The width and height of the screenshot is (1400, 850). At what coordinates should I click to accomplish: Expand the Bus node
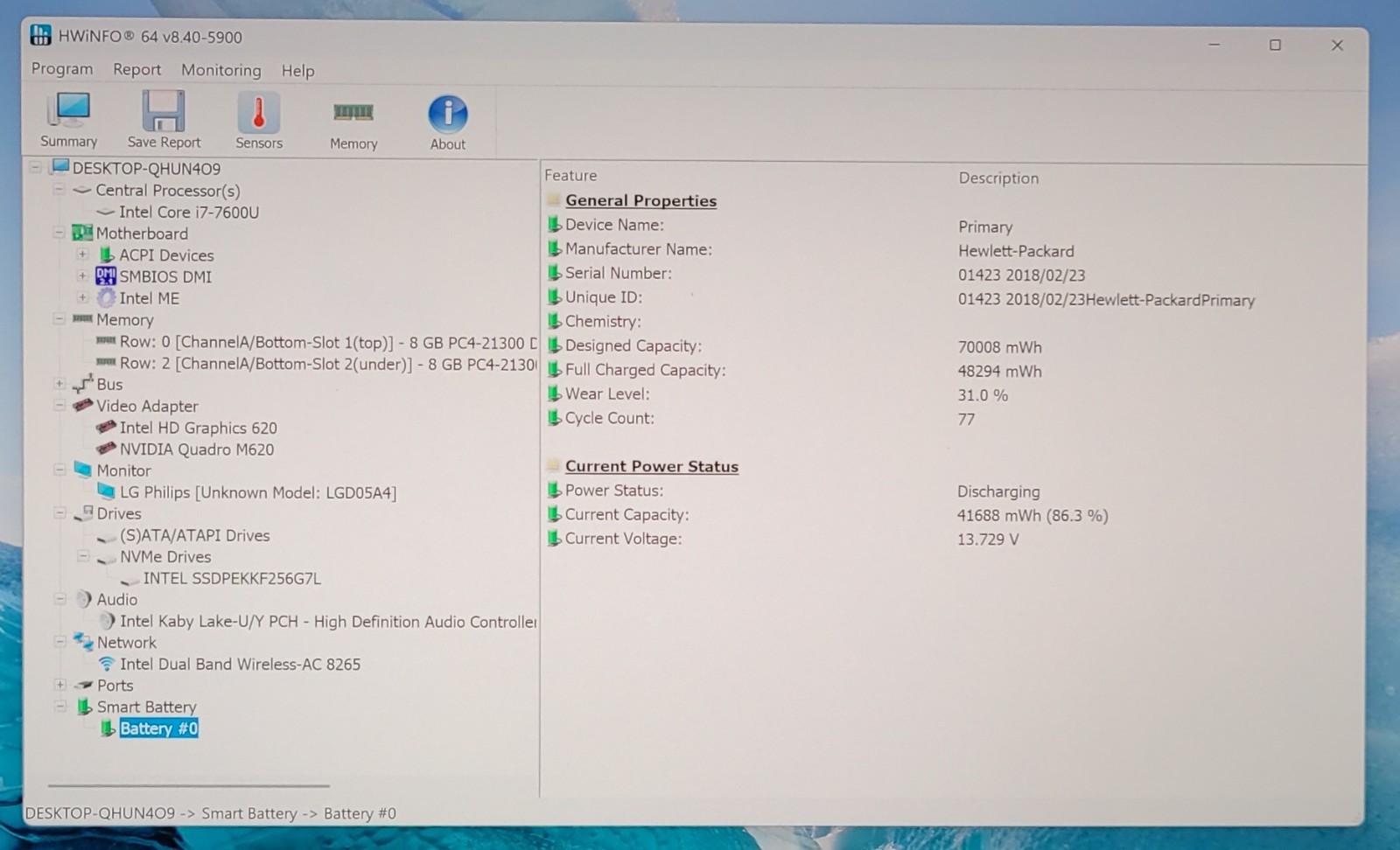click(x=59, y=384)
